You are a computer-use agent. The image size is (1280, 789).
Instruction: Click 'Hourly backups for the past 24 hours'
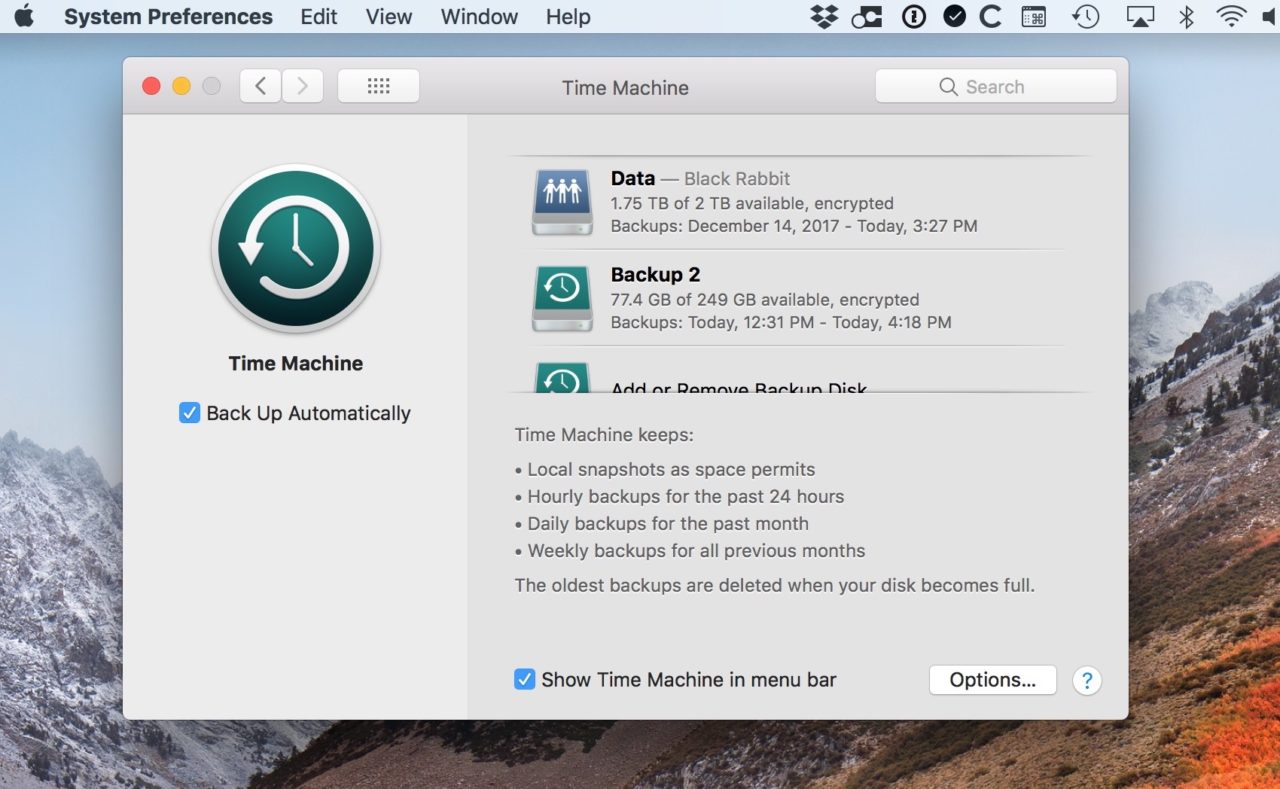click(x=685, y=496)
